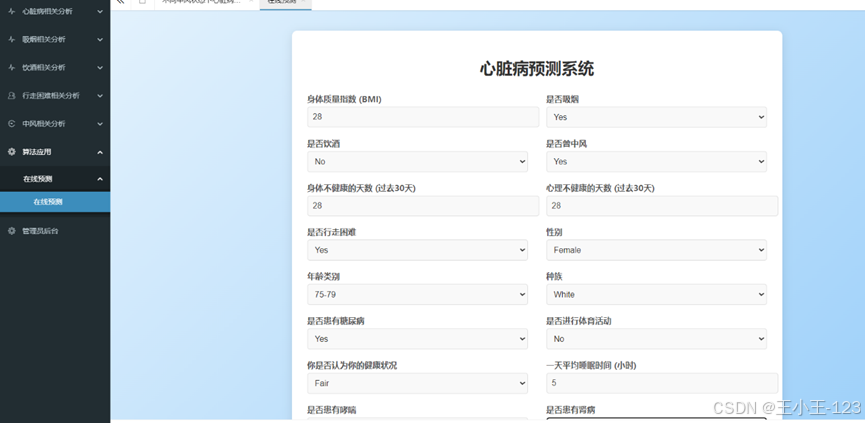The height and width of the screenshot is (423, 865).
Task: Click the 是否患有糖尿病 label
Action: [335, 321]
